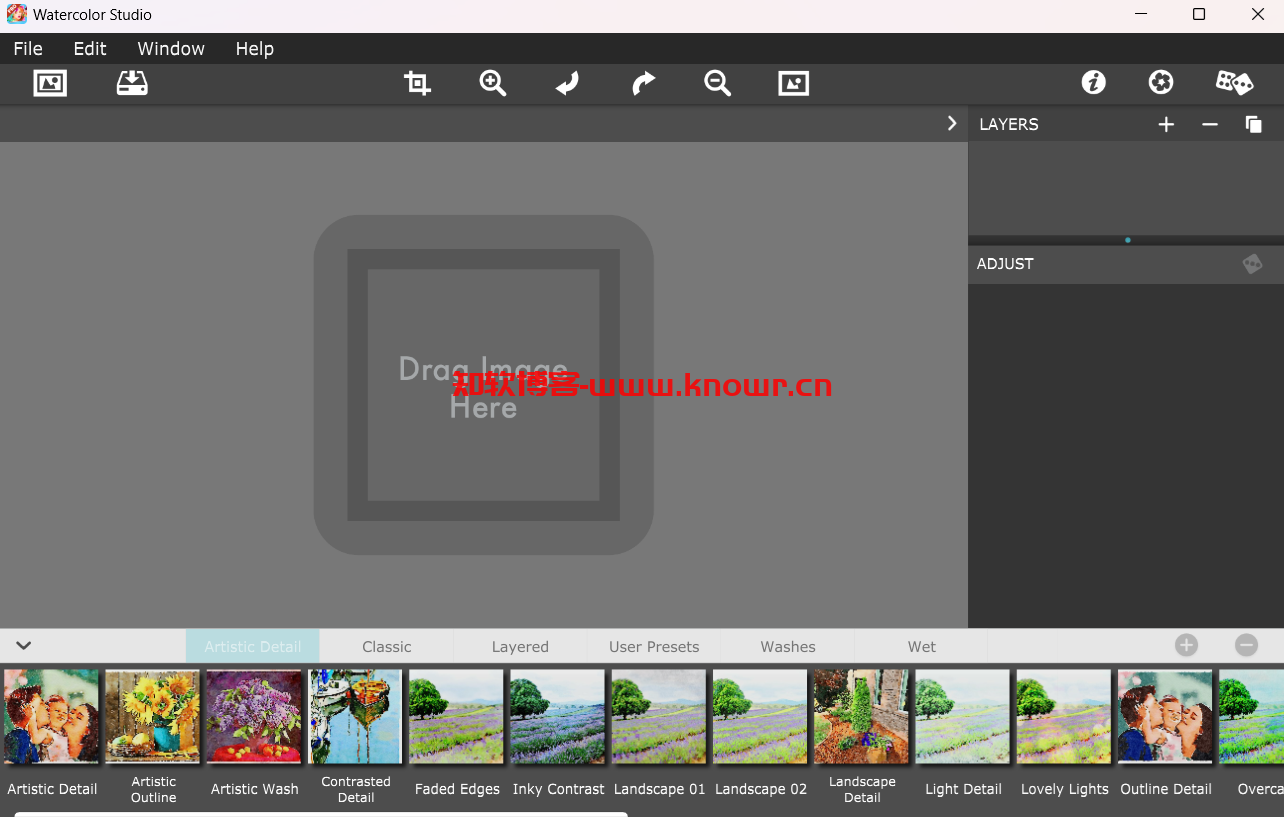Select the Landscape 02 preset thumbnail
This screenshot has width=1284, height=817.
[x=760, y=717]
